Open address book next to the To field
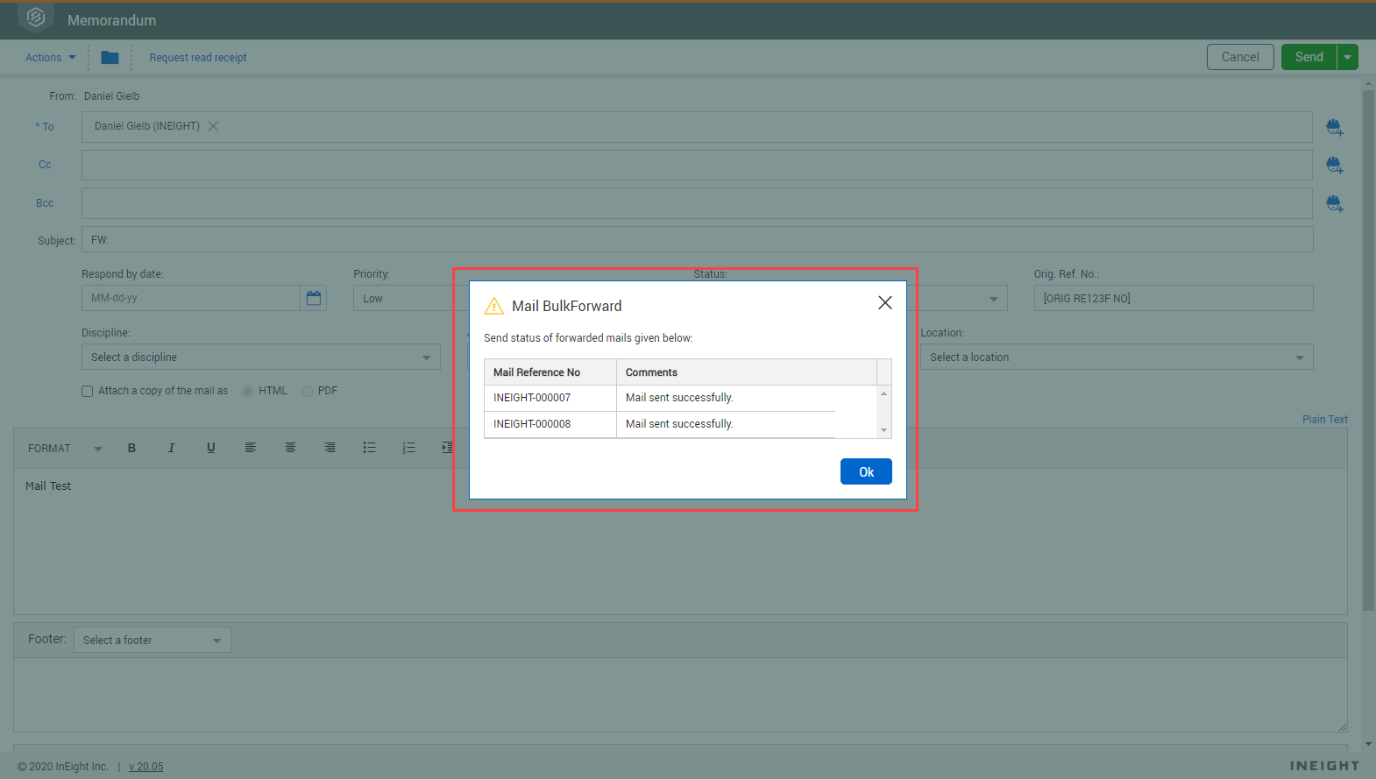The width and height of the screenshot is (1376, 779). (1334, 127)
